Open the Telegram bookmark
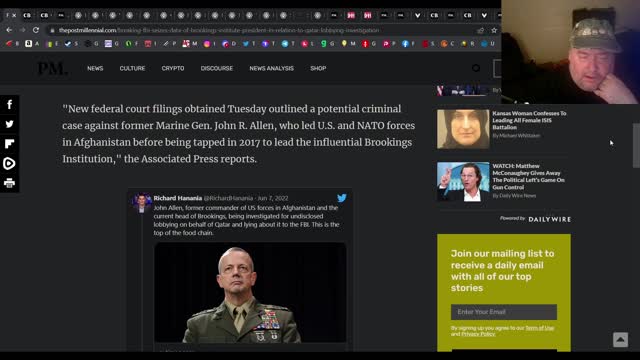 [288, 43]
